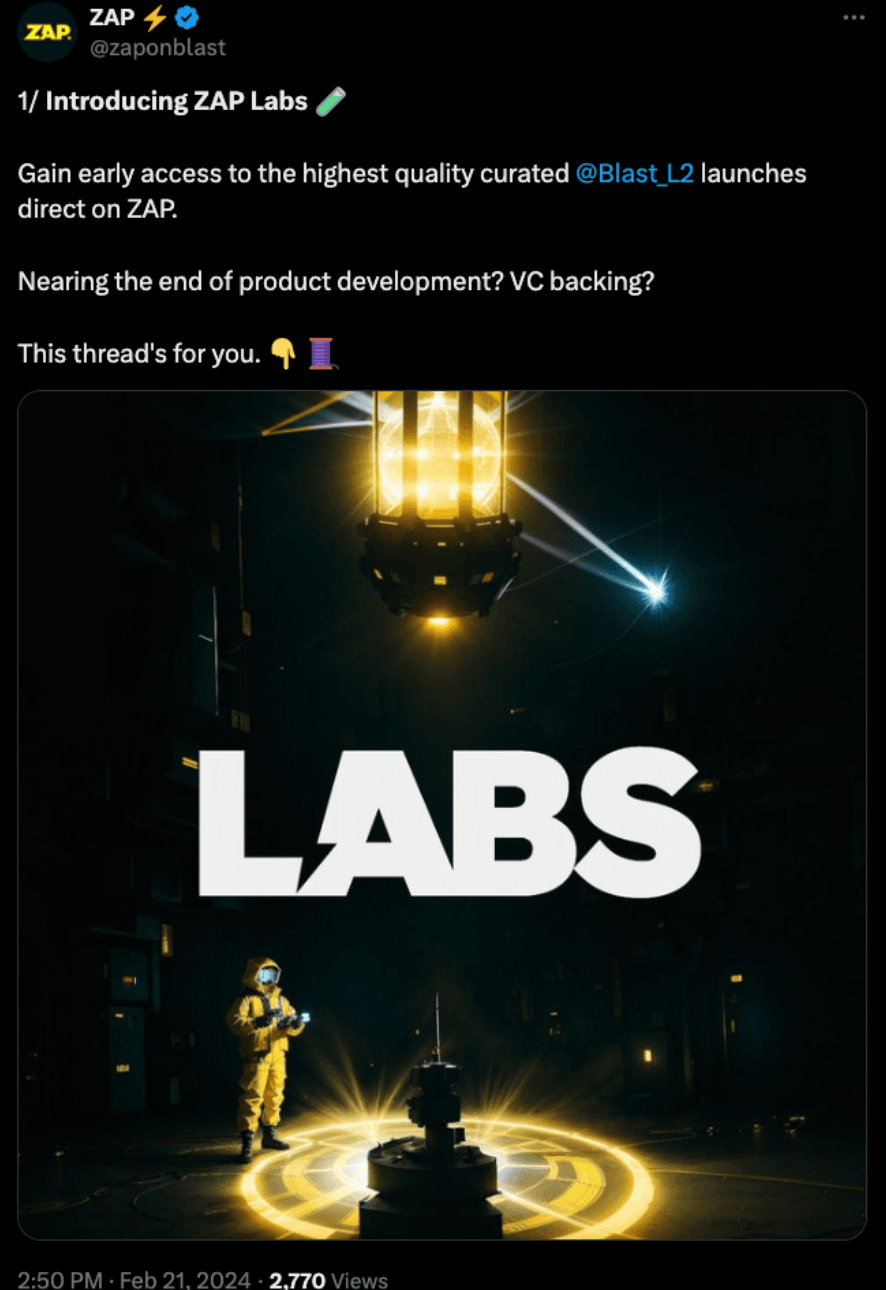Open the ZAP profile avatar

pyautogui.click(x=46, y=33)
